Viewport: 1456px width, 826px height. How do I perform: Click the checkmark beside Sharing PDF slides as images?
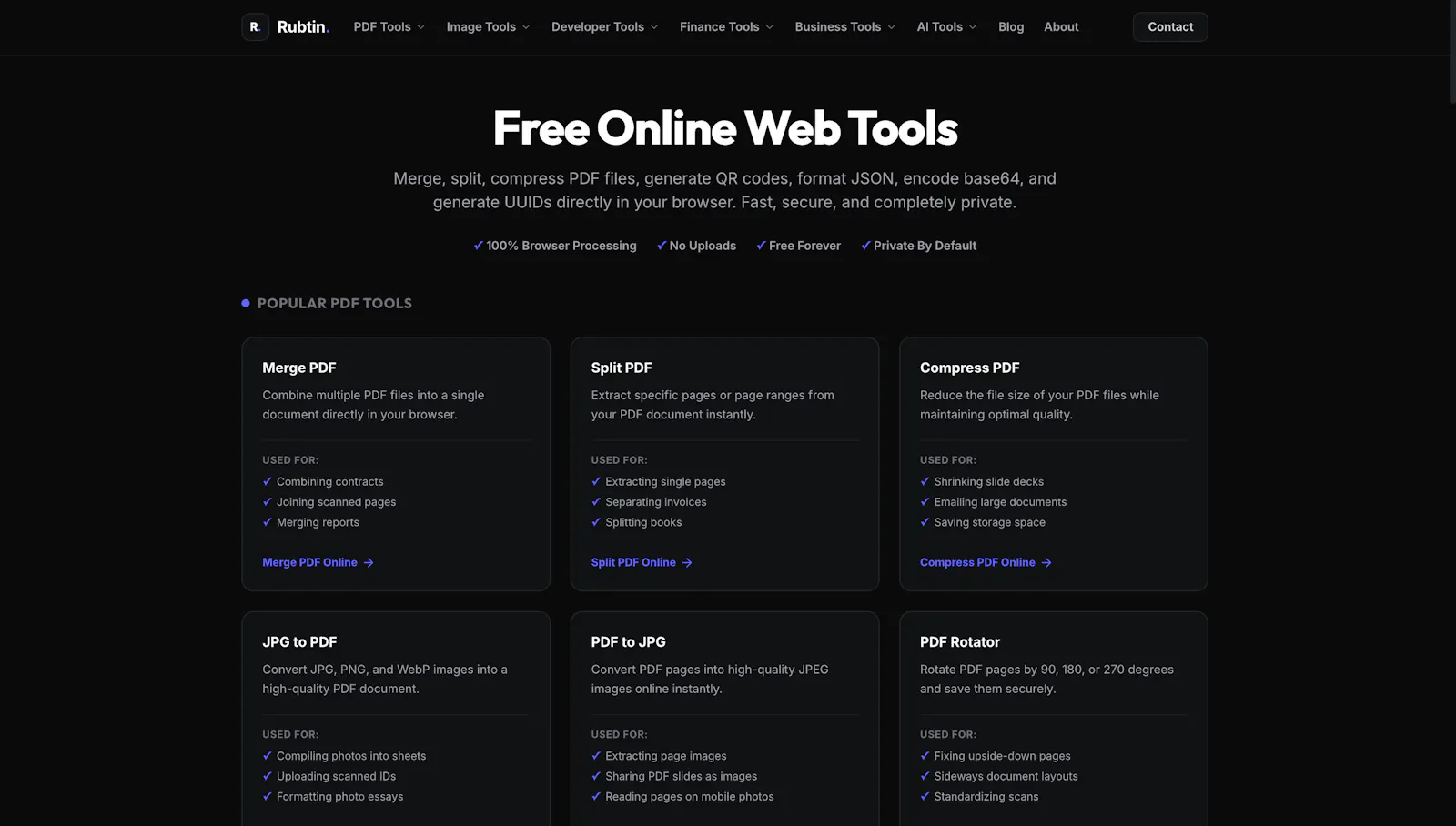[x=596, y=776]
